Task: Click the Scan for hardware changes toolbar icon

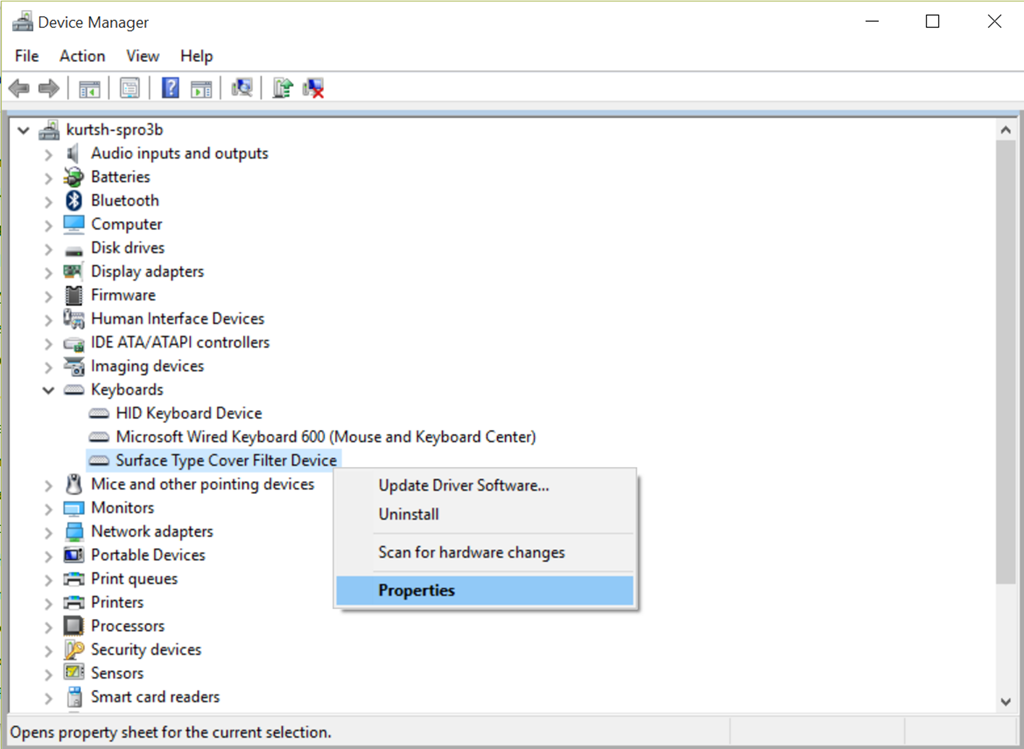Action: (x=241, y=88)
